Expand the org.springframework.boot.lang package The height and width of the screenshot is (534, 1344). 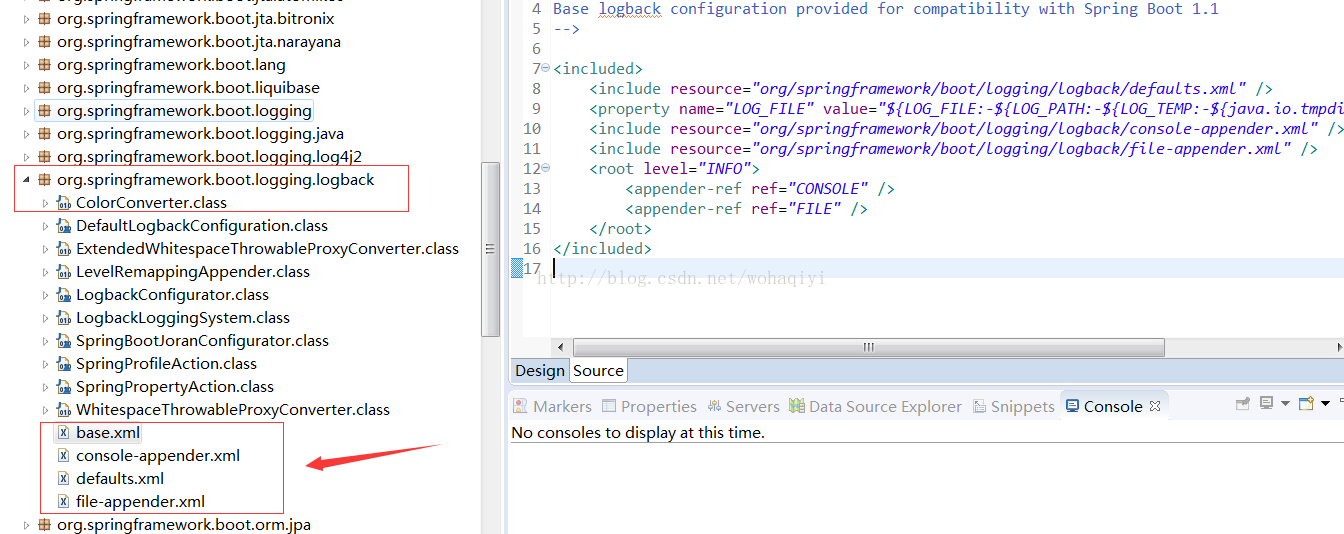[26, 65]
